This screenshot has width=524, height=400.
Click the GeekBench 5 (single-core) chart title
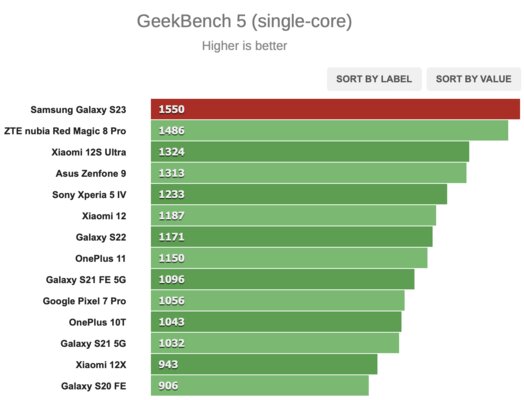[x=244, y=21]
